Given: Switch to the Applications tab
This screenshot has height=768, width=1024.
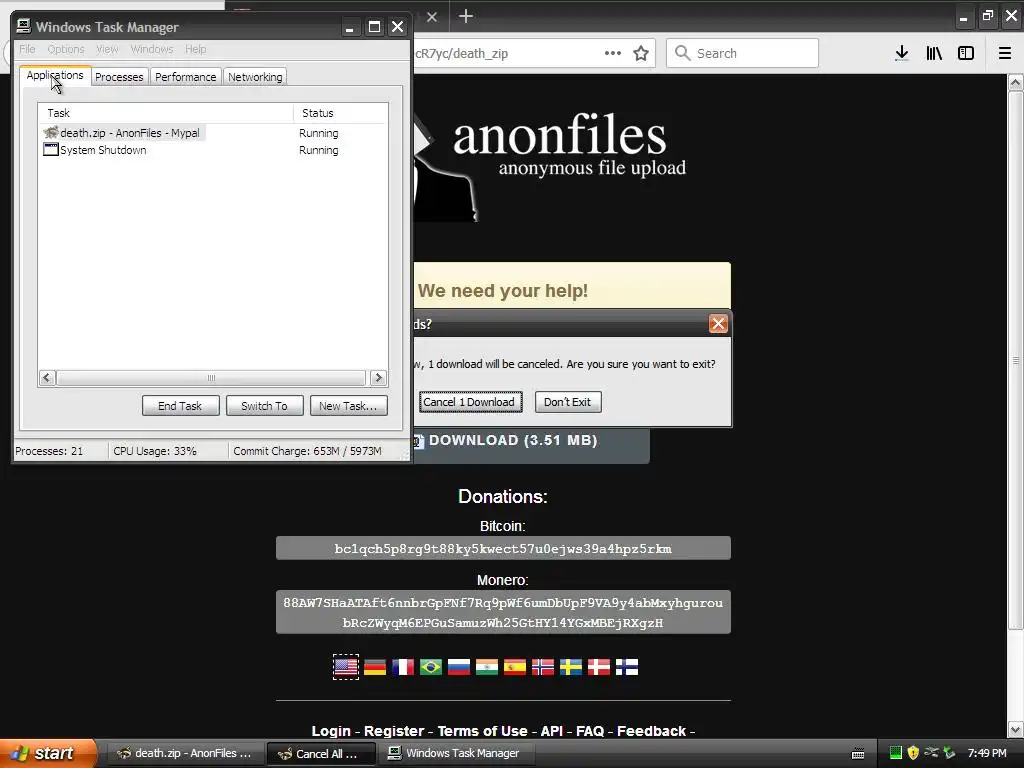Looking at the screenshot, I should pyautogui.click(x=55, y=76).
